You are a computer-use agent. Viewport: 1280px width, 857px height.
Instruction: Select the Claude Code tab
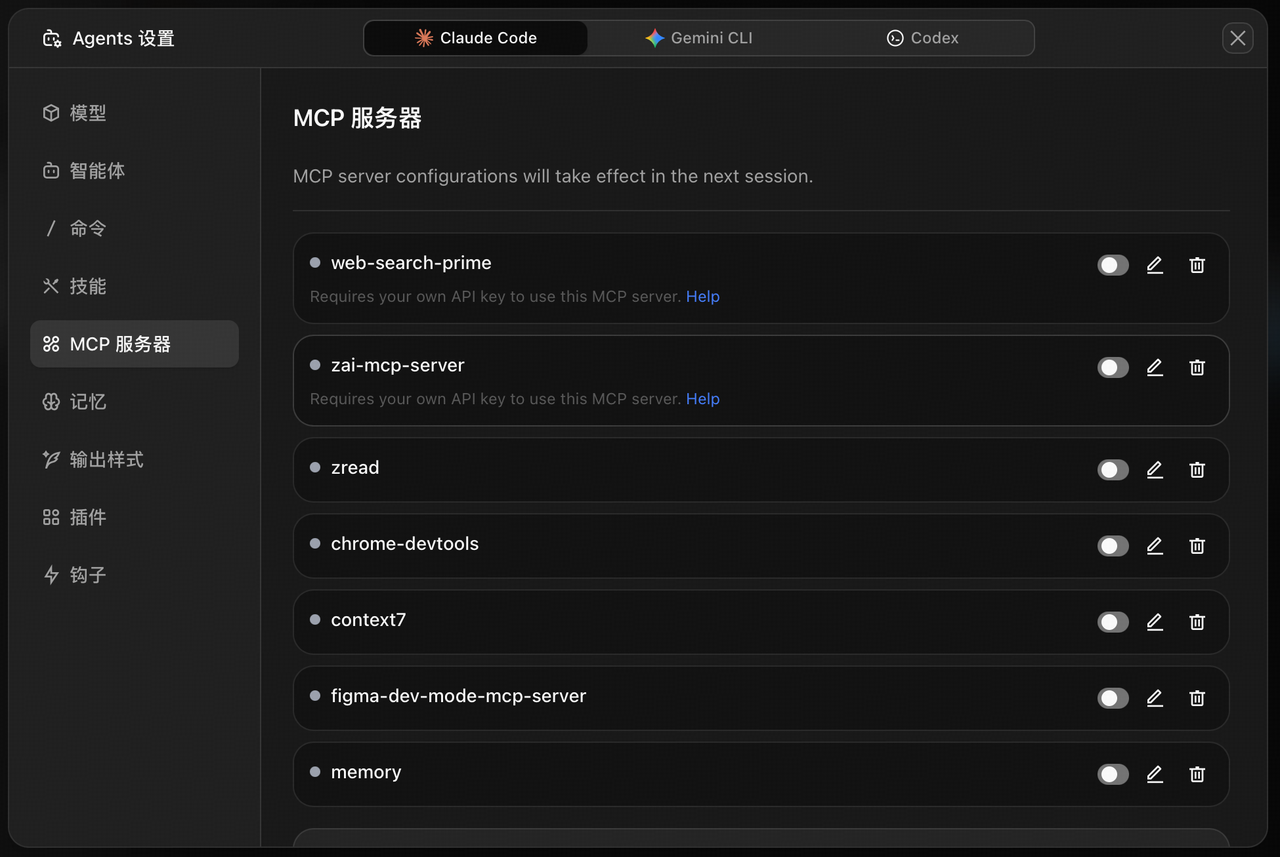point(476,38)
